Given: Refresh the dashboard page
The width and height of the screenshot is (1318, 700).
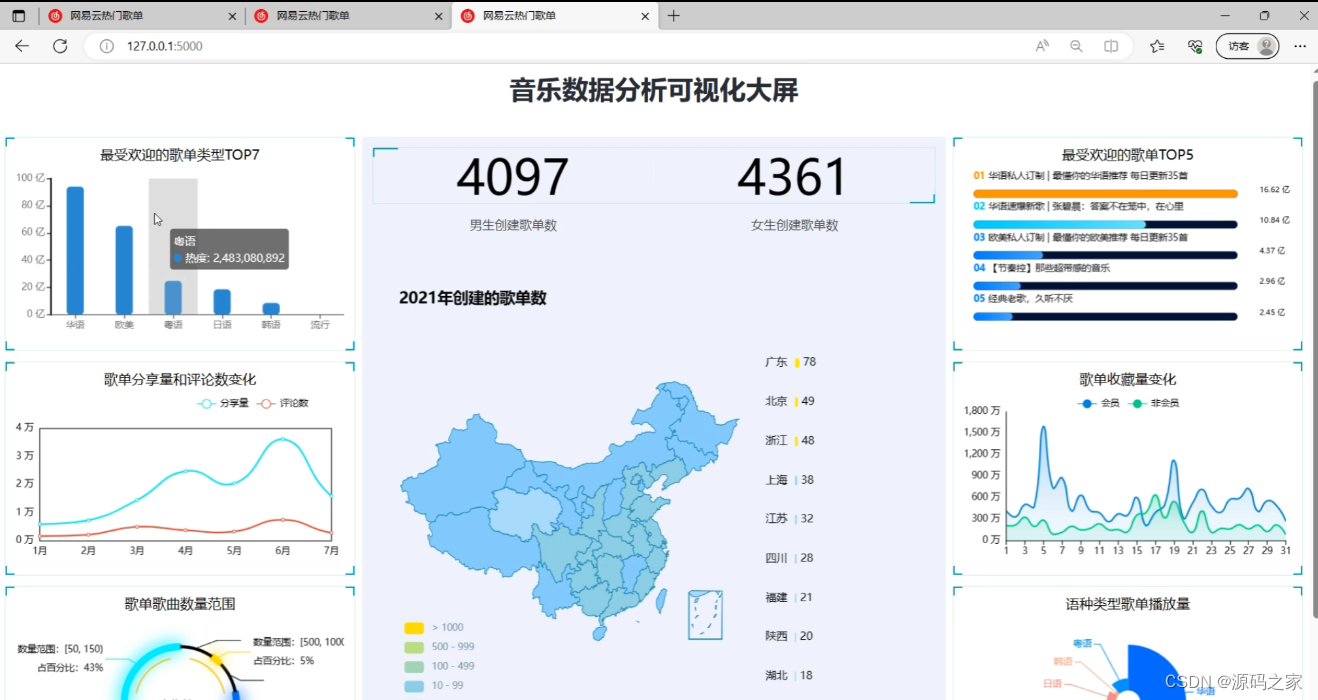Looking at the screenshot, I should (x=60, y=46).
